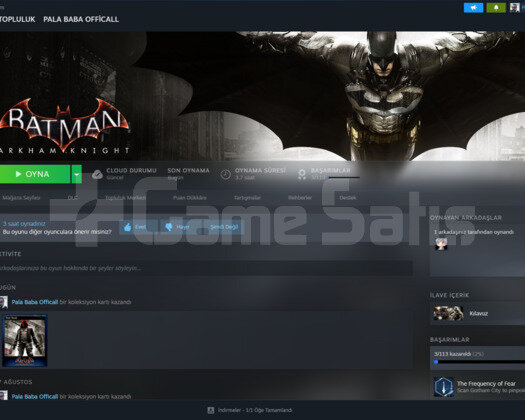Click '3/113 kazanıldı' achievements text
This screenshot has height=420, width=525.
coord(452,354)
